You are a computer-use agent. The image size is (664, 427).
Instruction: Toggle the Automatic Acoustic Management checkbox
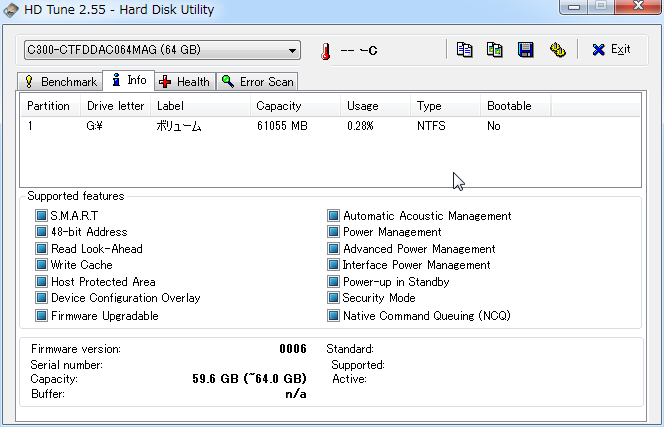(334, 216)
